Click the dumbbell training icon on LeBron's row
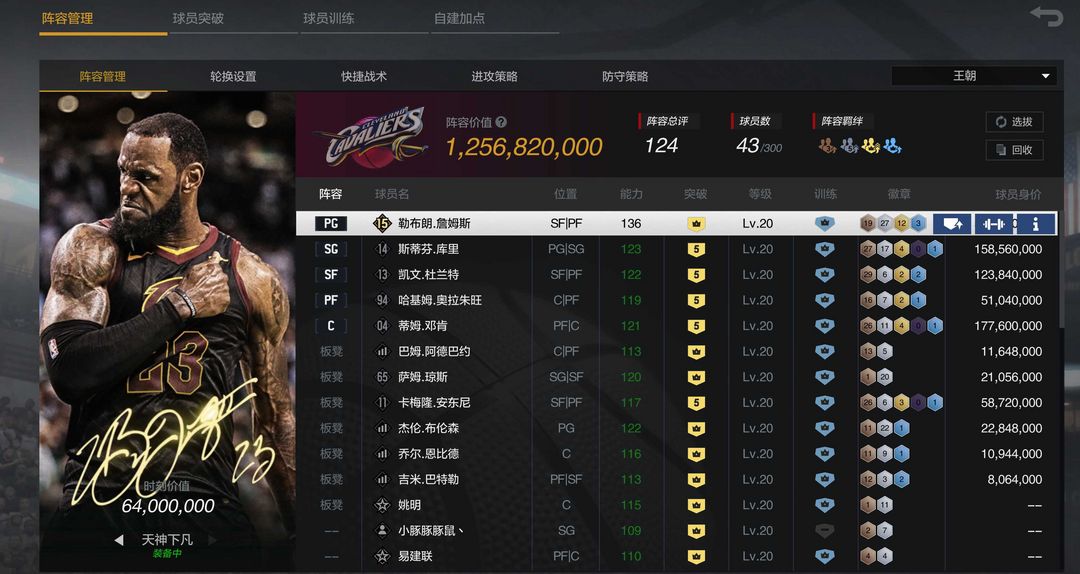 click(994, 224)
